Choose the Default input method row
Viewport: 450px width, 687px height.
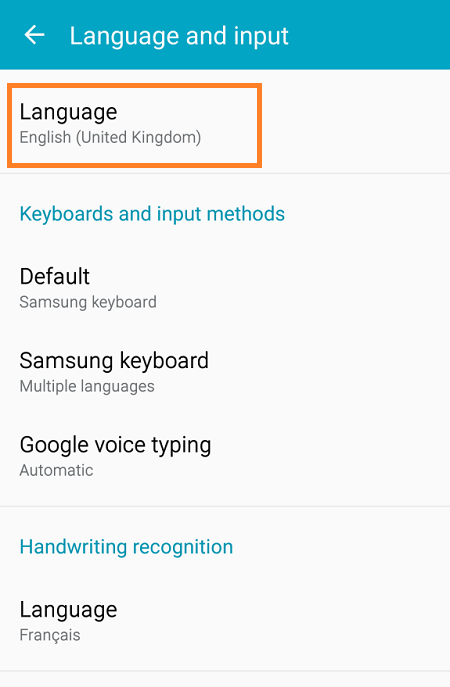pos(225,289)
